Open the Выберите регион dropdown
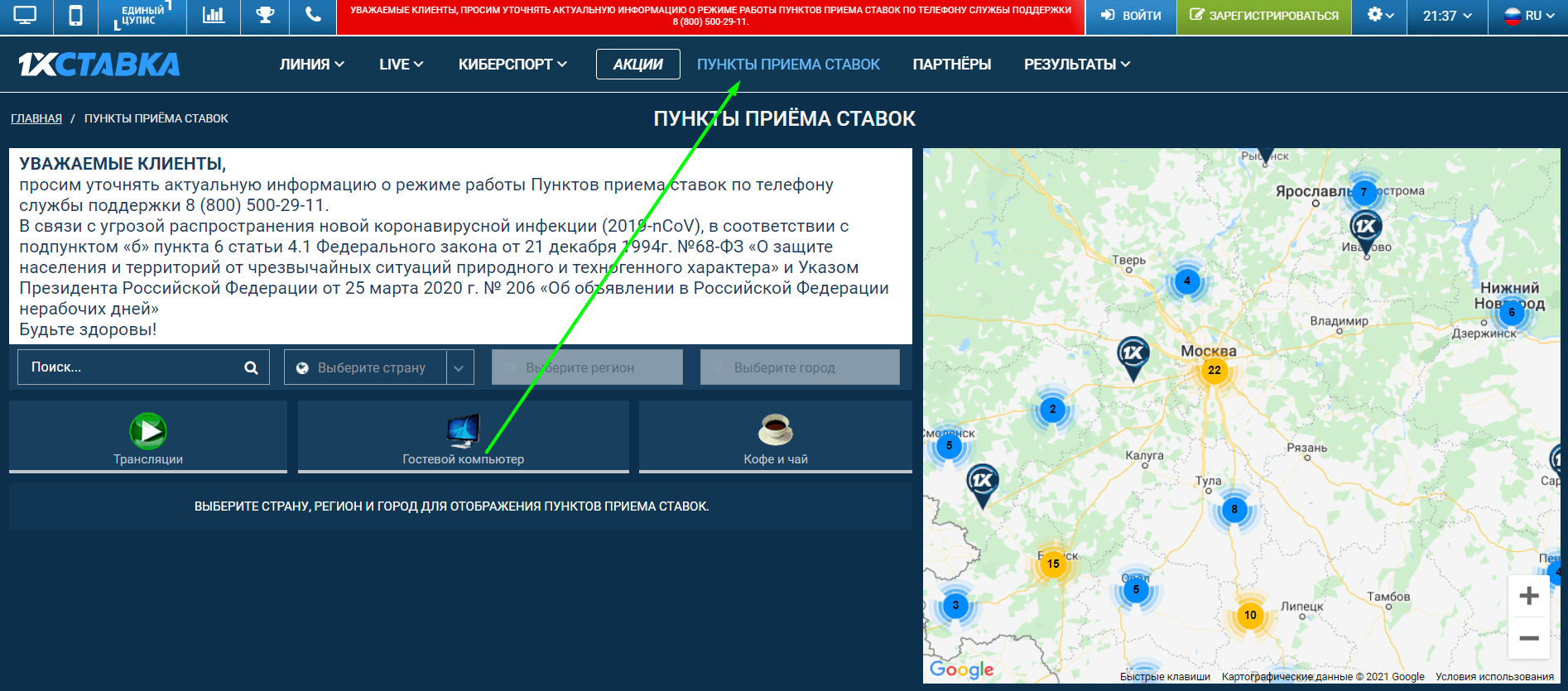 (x=587, y=367)
